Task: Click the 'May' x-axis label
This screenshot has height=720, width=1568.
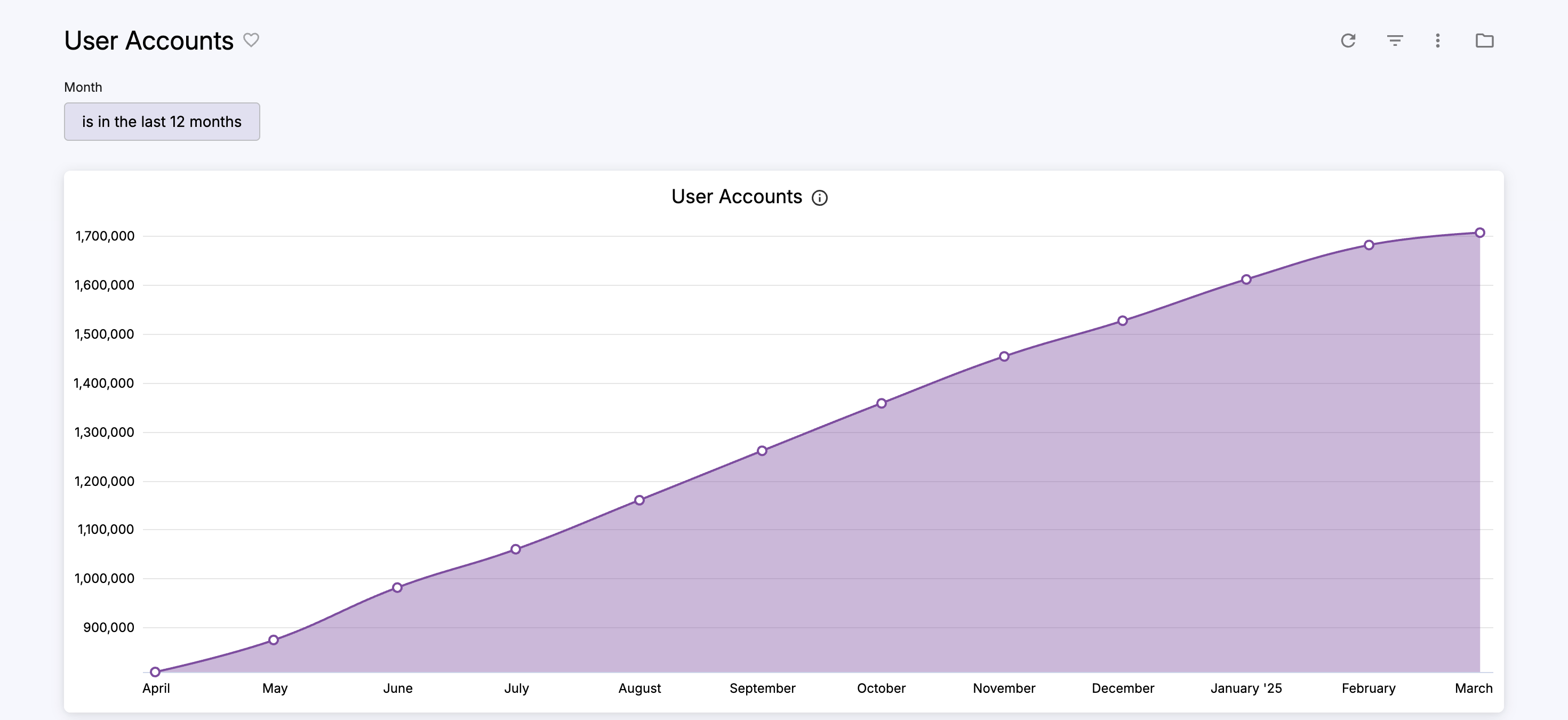Action: click(275, 689)
